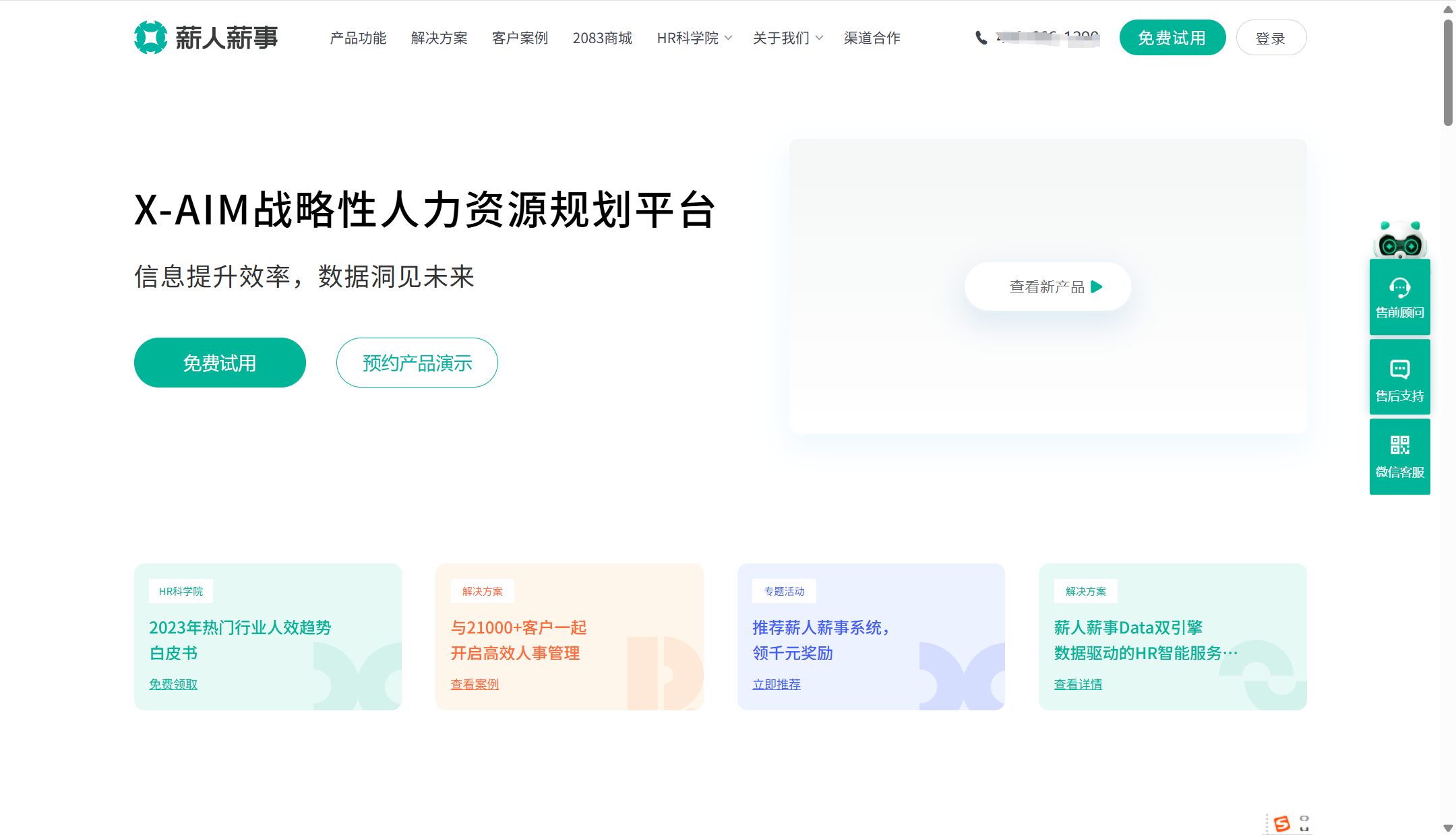Expand the 关于我们 dropdown menu
Viewport: 1456px width, 835px height.
[782, 38]
